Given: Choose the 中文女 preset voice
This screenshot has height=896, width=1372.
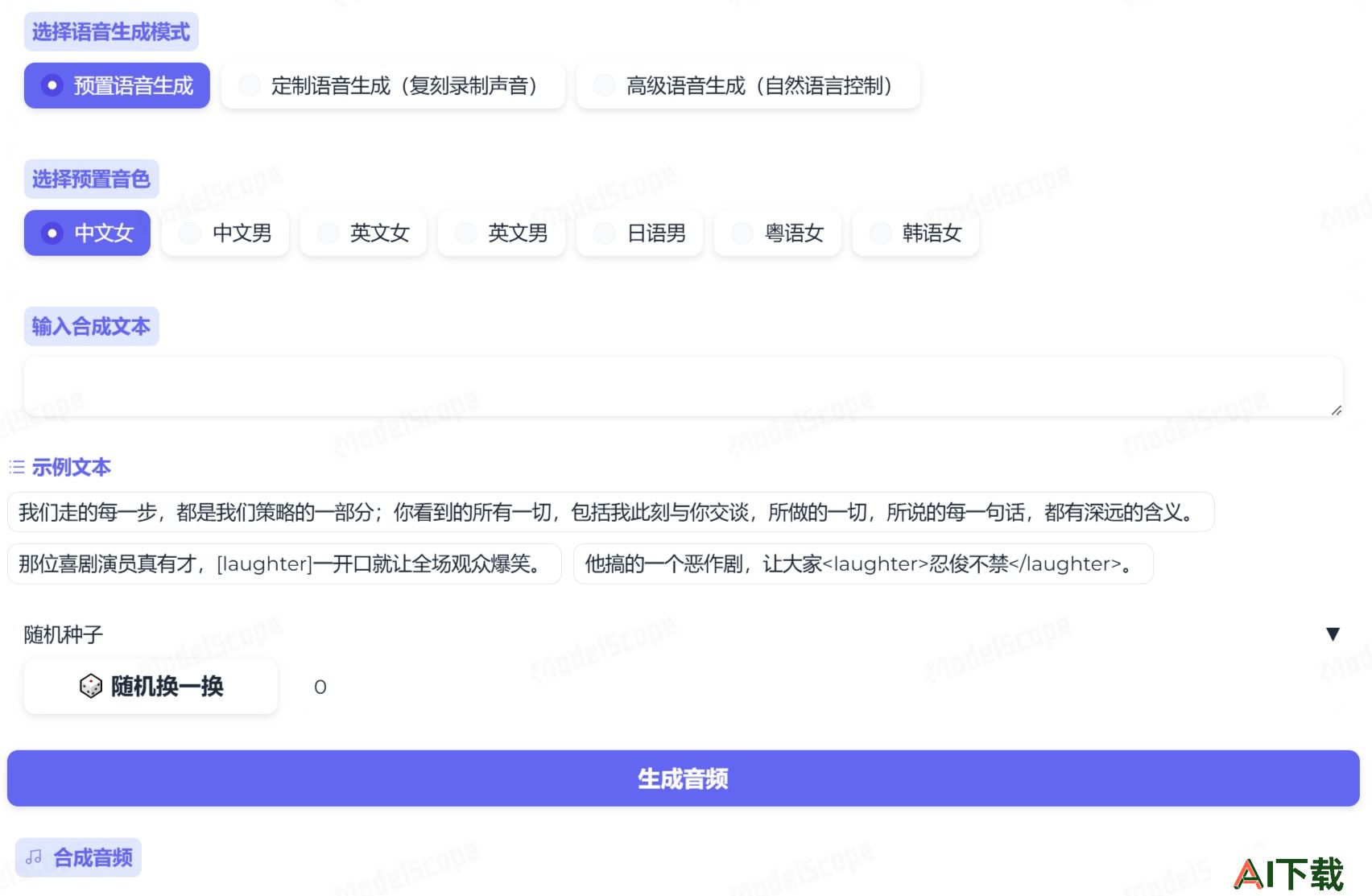Looking at the screenshot, I should click(x=87, y=233).
